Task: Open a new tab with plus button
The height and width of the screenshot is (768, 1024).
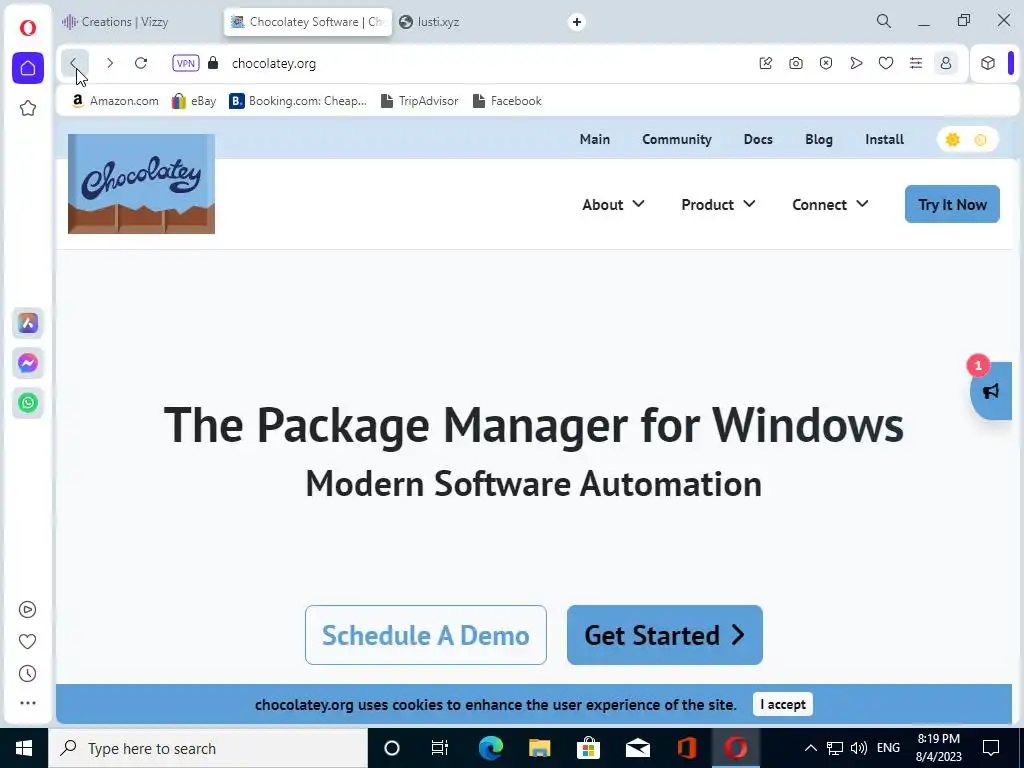Action: 577,22
